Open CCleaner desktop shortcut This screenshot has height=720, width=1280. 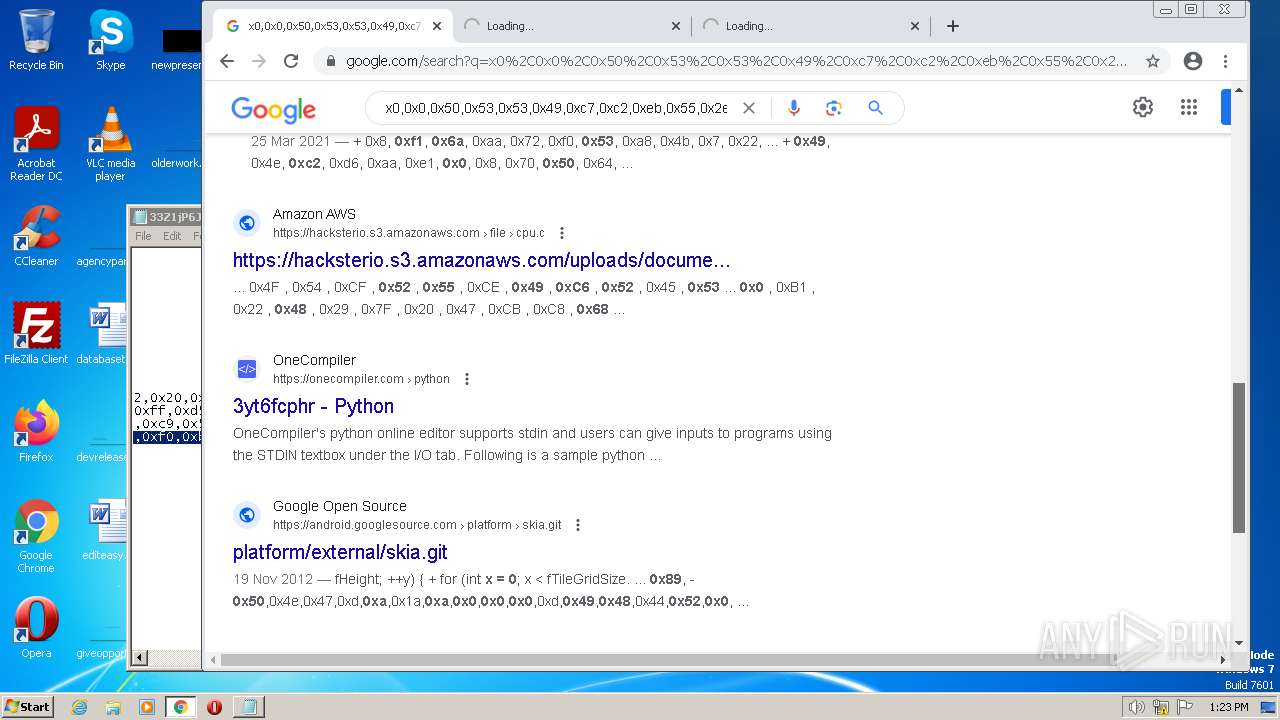pyautogui.click(x=36, y=236)
